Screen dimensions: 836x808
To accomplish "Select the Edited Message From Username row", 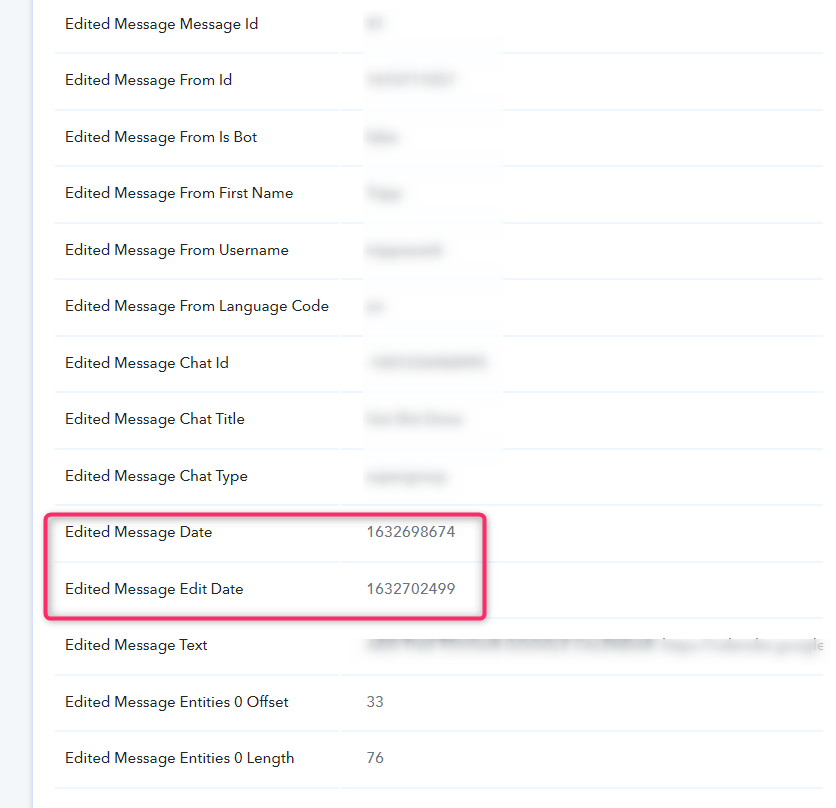I will pyautogui.click(x=438, y=251).
